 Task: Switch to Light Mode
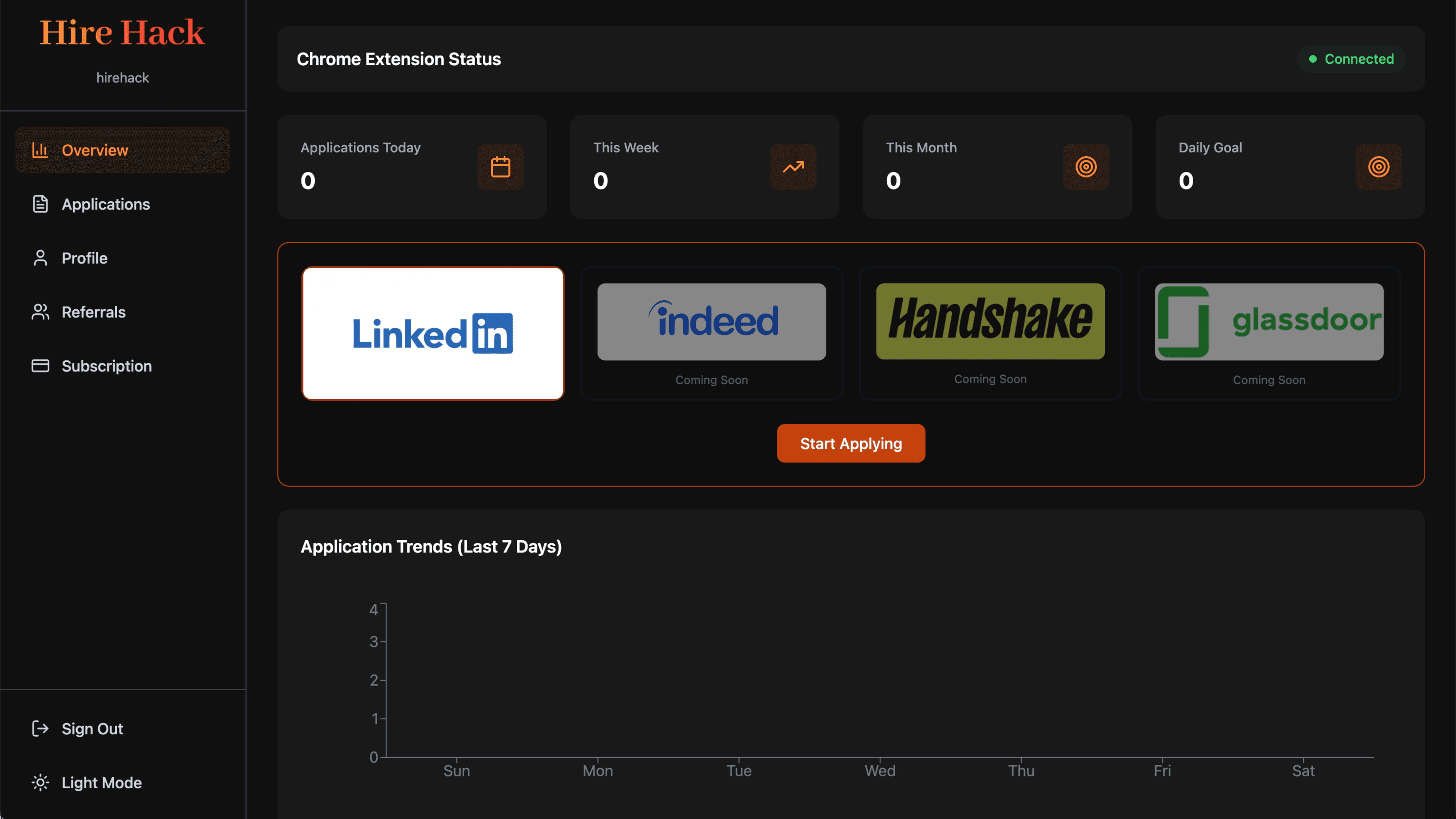pos(101,783)
